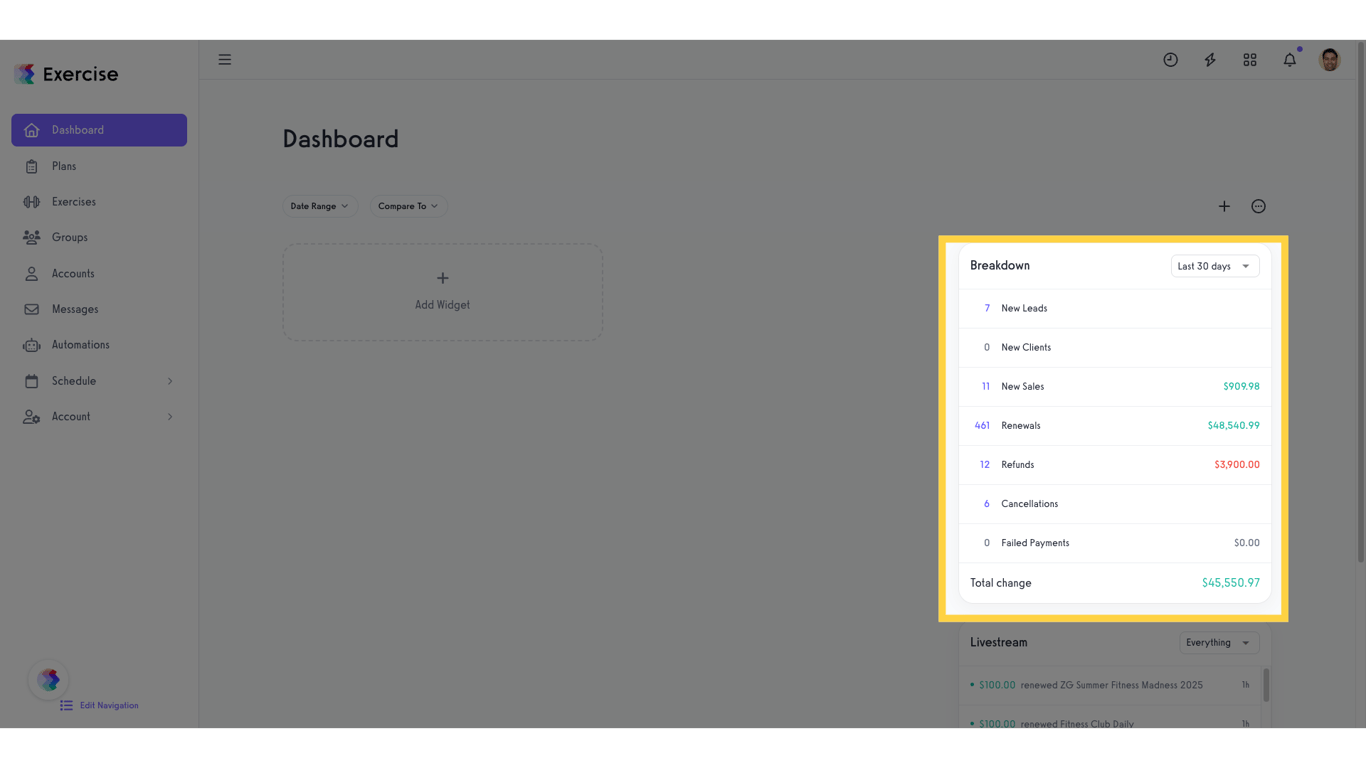Open the apps grid icon
This screenshot has width=1366, height=768.
1250,59
